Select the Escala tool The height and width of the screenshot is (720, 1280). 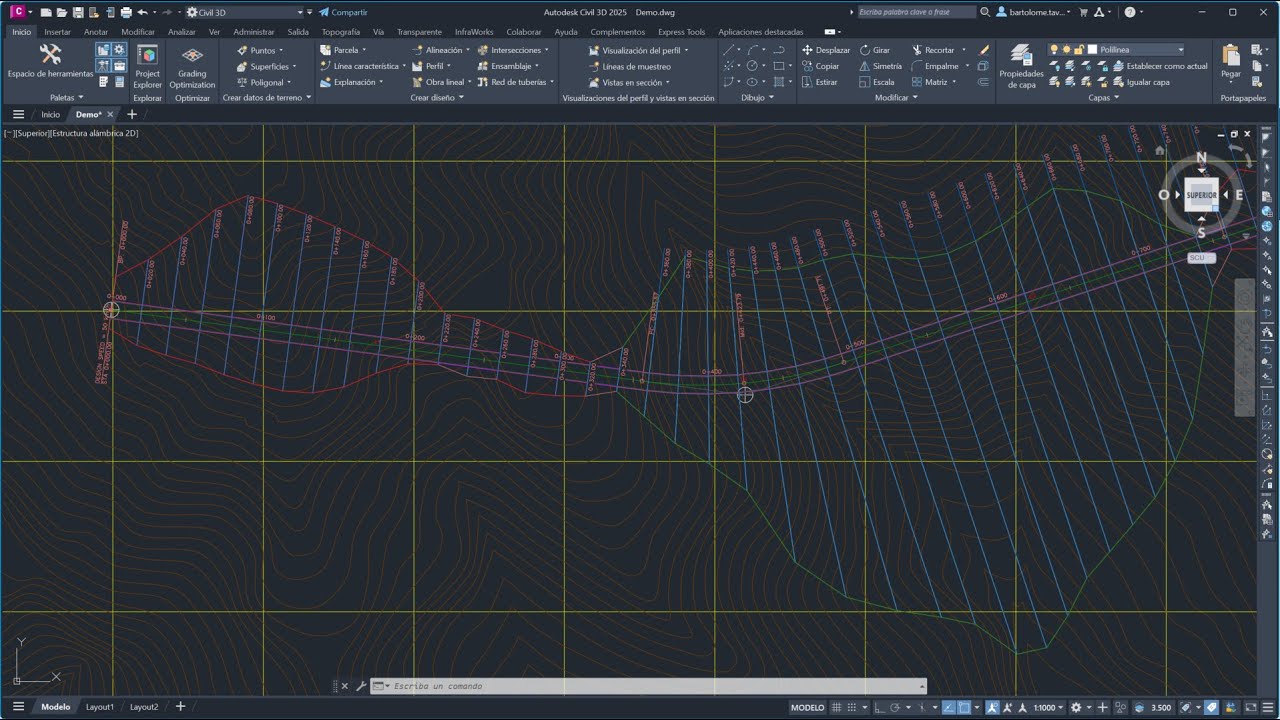[x=877, y=82]
